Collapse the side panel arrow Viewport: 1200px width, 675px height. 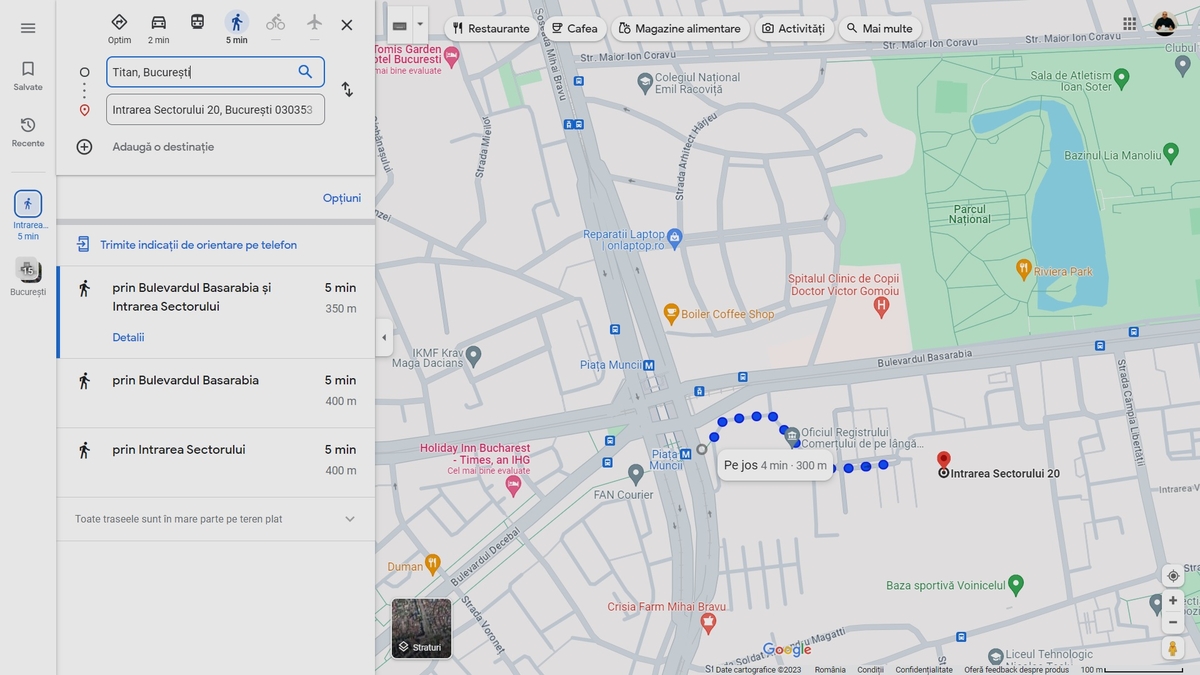coord(384,338)
